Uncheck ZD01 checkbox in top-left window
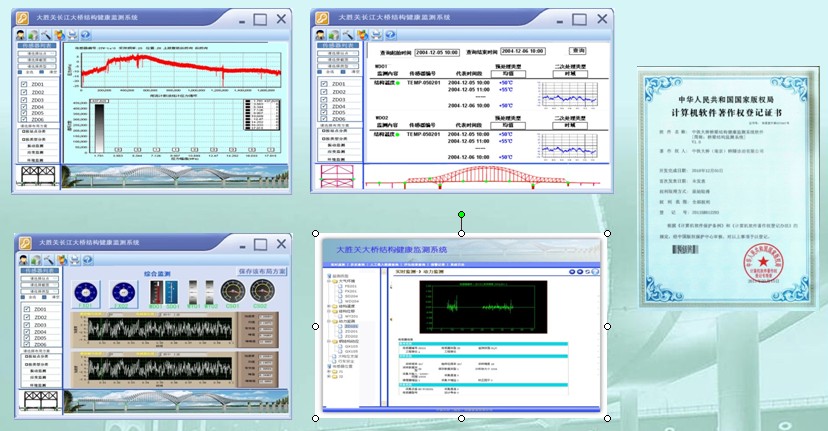This screenshot has height=431, width=828. tap(24, 86)
